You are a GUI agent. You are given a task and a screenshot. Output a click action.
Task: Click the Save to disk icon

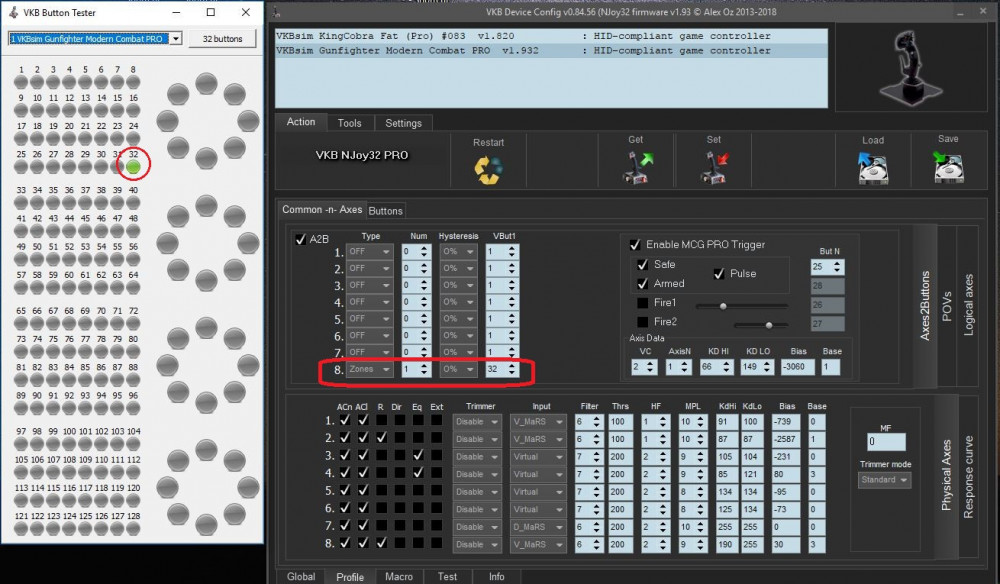click(948, 167)
